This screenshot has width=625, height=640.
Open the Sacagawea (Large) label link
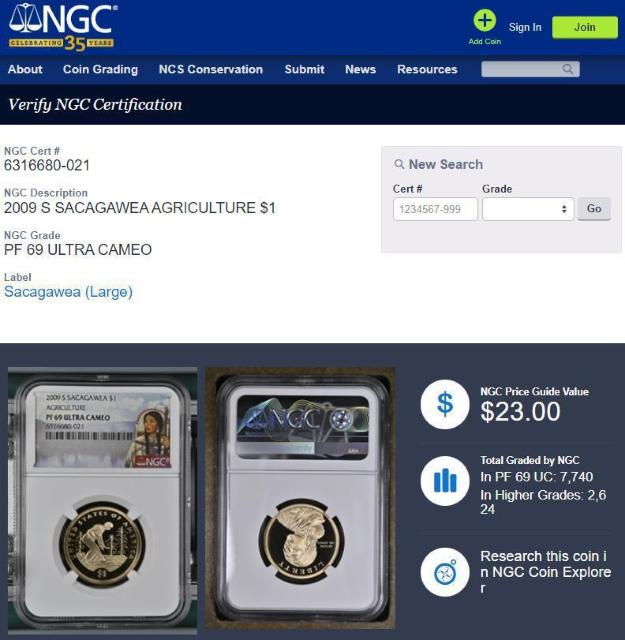69,292
